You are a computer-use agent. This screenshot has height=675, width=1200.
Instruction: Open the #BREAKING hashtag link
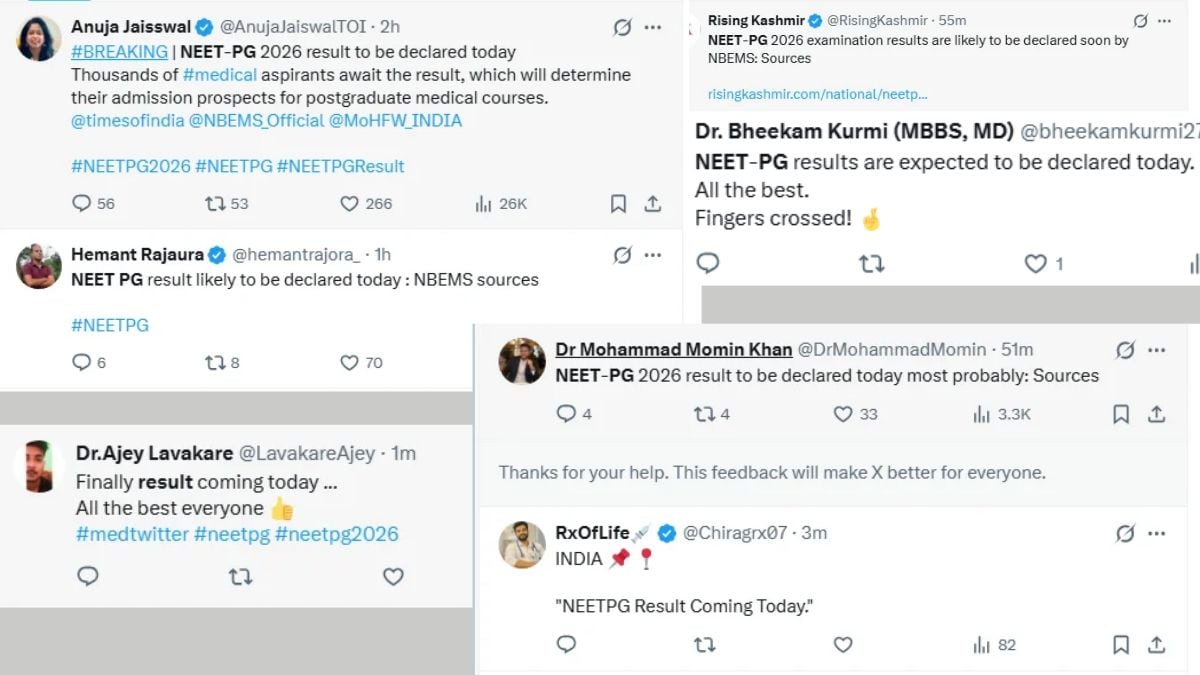[119, 51]
